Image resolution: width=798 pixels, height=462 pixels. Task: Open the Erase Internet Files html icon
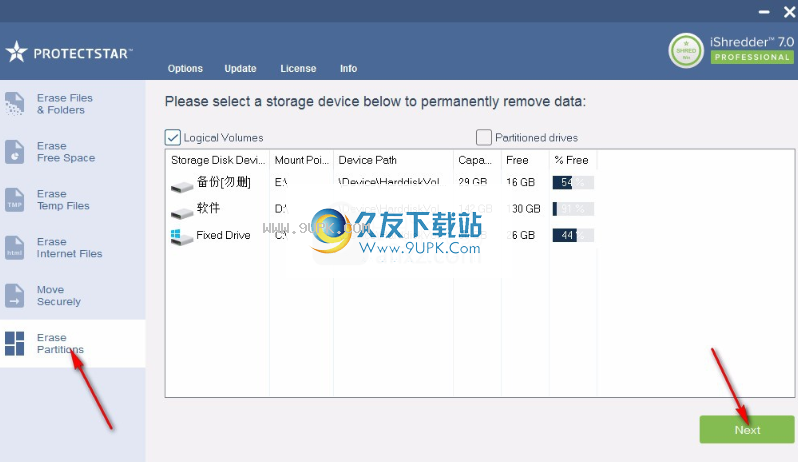pos(14,248)
